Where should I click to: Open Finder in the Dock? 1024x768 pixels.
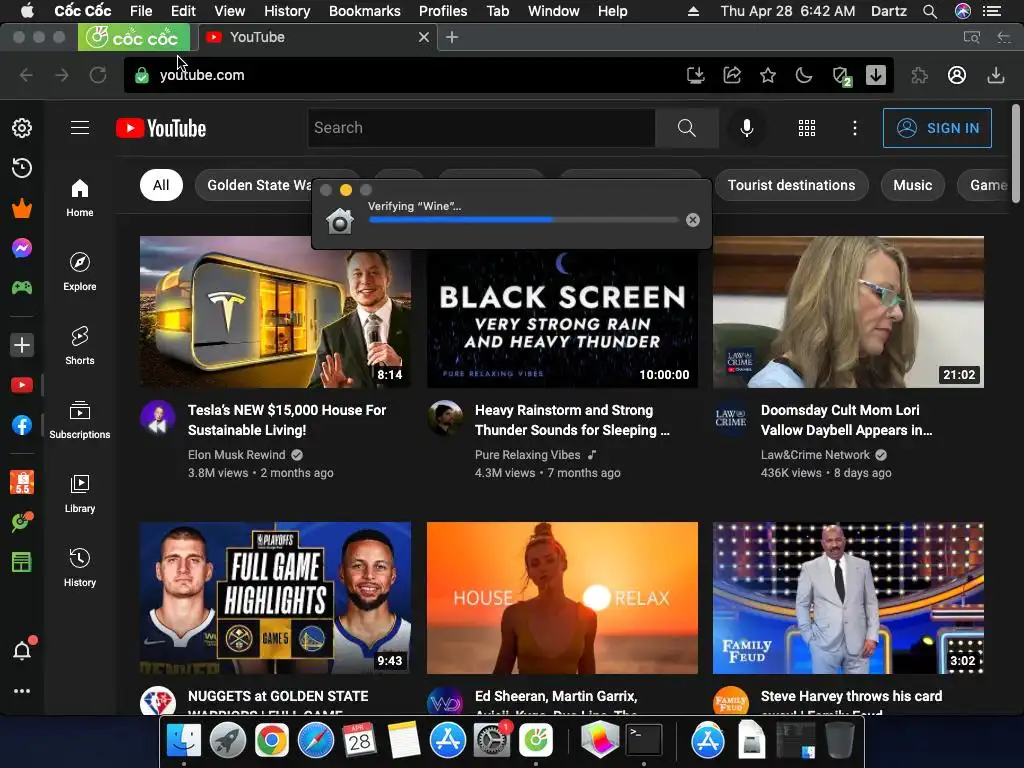pyautogui.click(x=184, y=741)
